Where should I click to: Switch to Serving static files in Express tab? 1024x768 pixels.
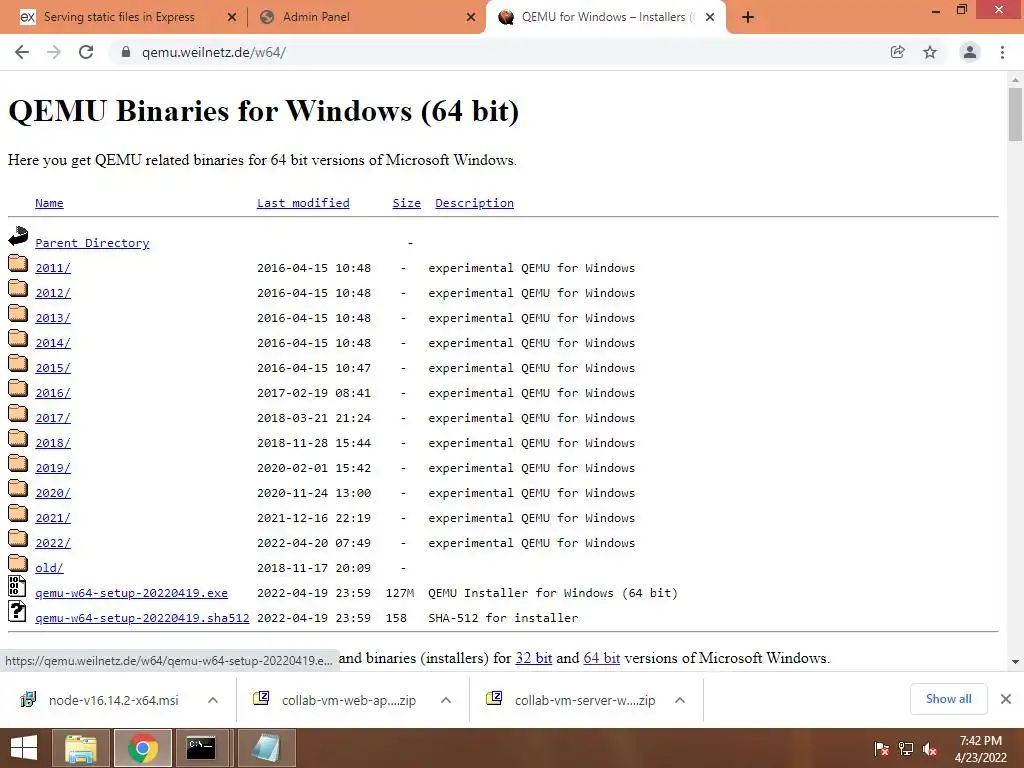coord(120,18)
